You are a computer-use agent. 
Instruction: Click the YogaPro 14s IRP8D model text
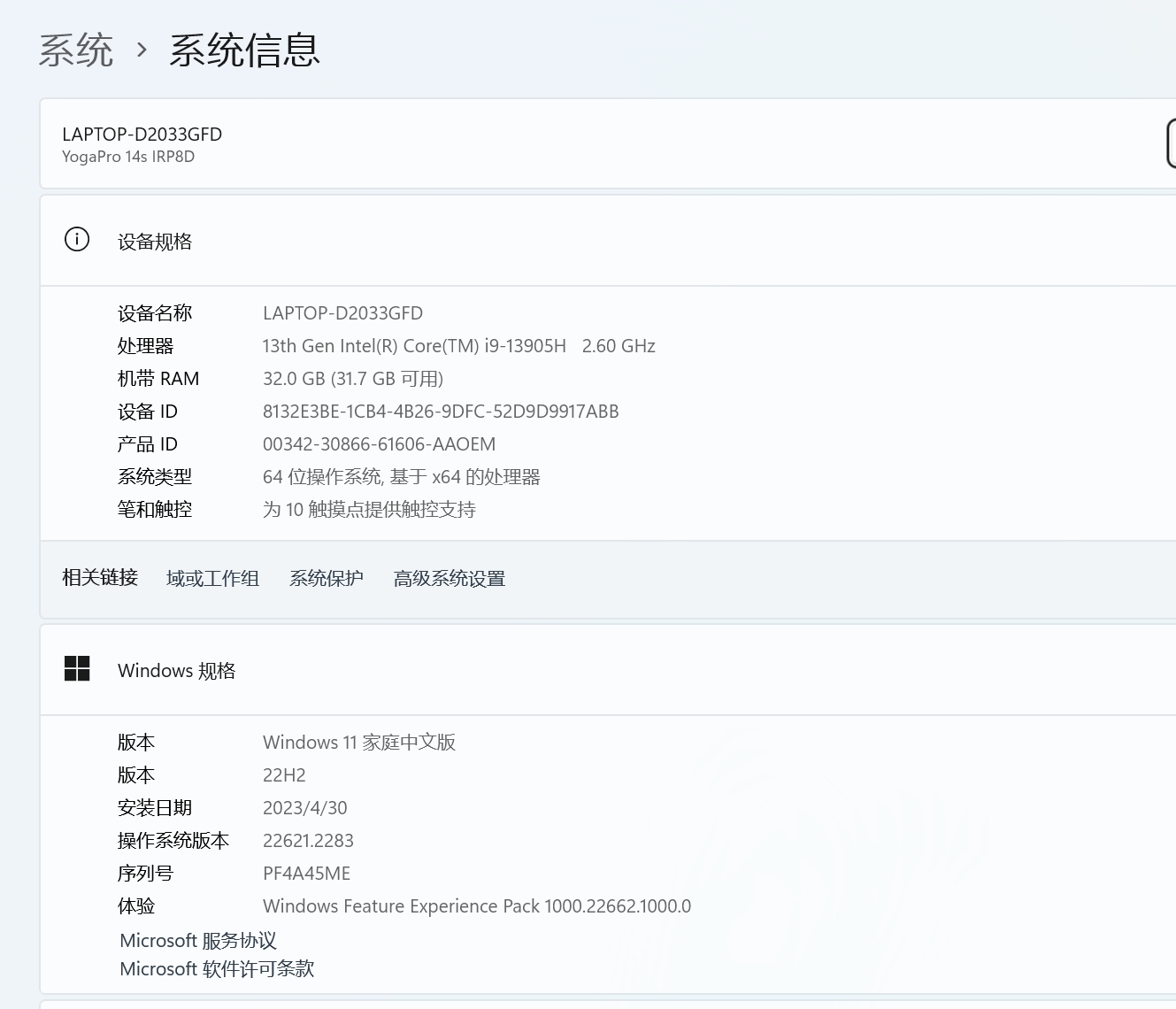pyautogui.click(x=128, y=157)
